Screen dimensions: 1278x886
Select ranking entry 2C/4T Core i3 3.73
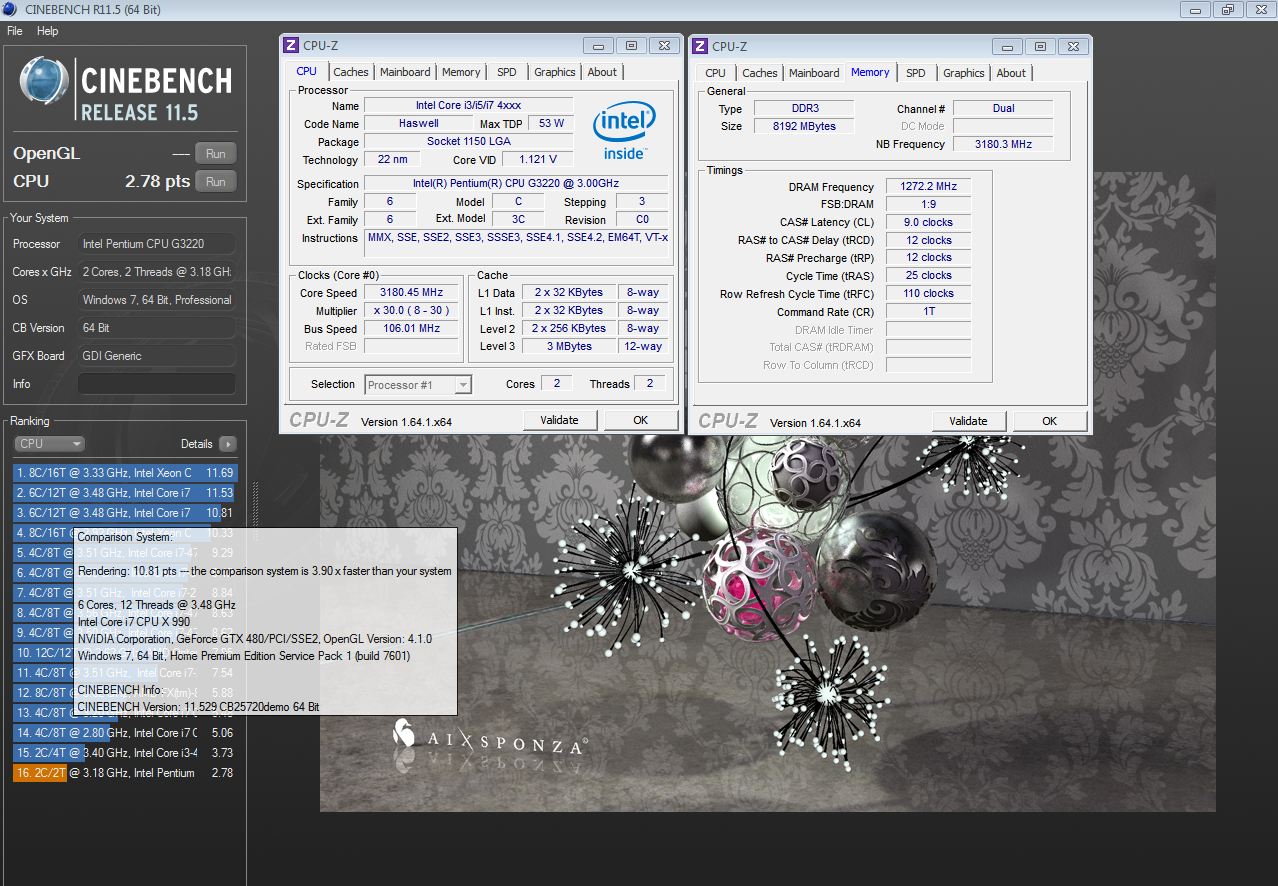(x=124, y=753)
